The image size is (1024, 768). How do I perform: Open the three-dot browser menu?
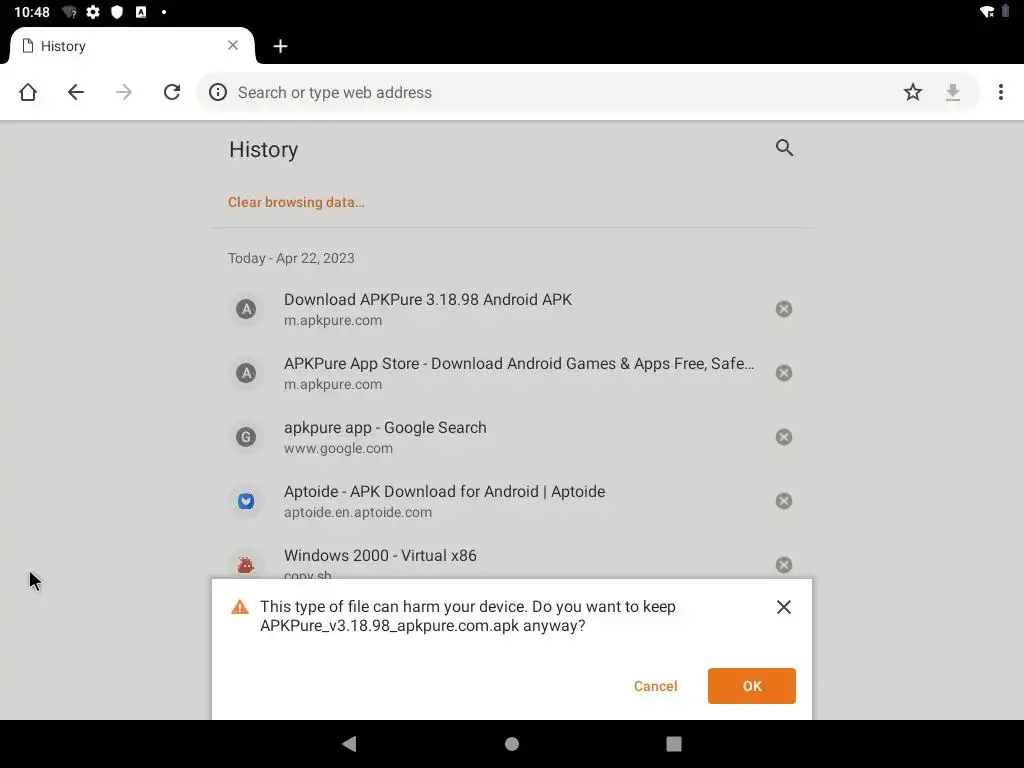(x=1000, y=92)
